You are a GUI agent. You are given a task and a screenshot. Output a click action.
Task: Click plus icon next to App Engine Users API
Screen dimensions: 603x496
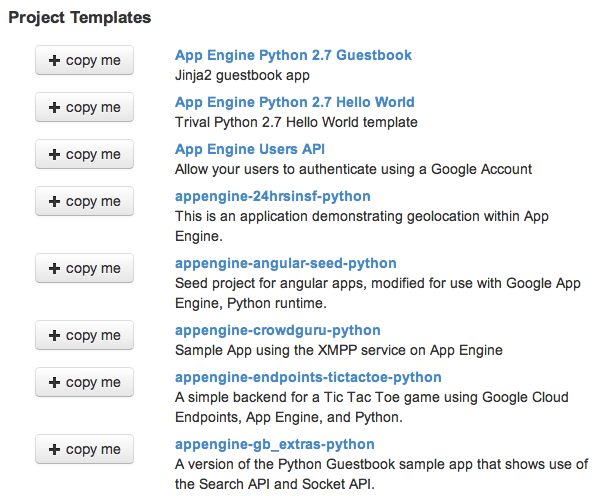tap(54, 154)
